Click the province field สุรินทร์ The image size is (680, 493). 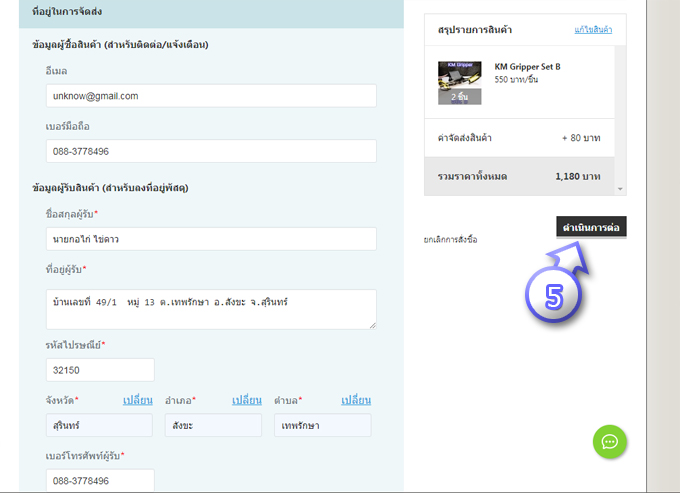click(99, 425)
